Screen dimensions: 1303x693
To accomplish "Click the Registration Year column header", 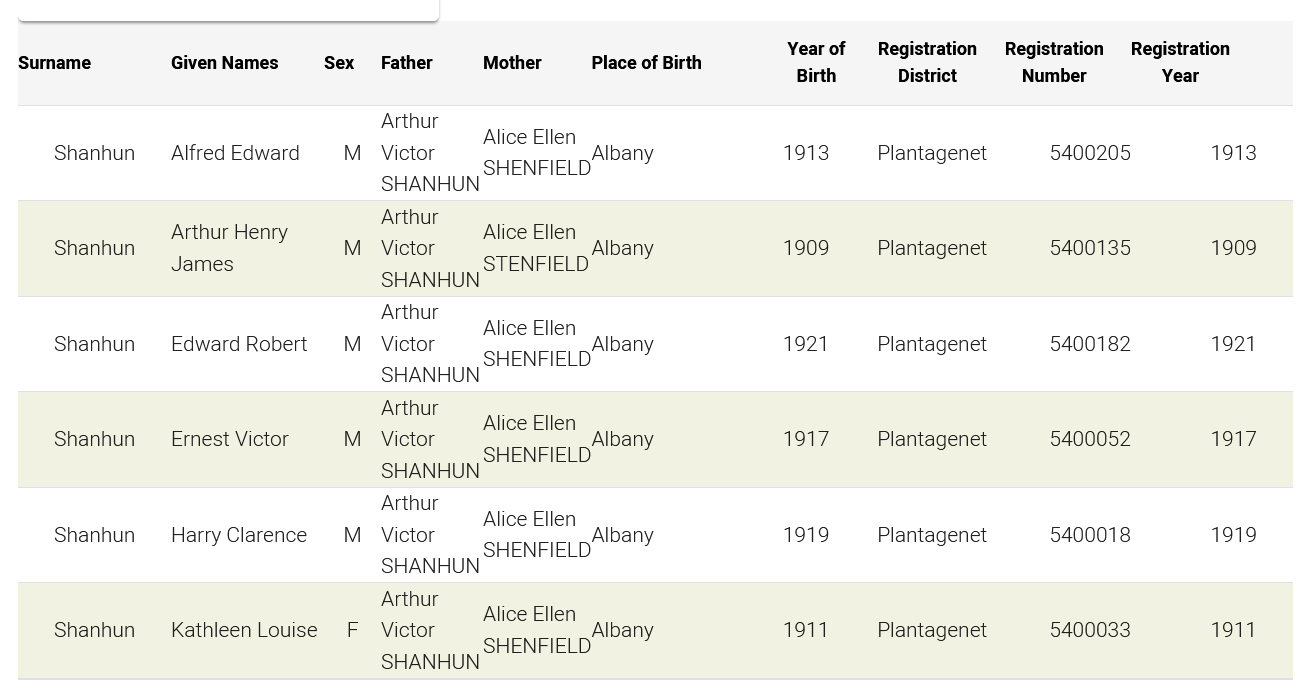I will [x=1180, y=62].
